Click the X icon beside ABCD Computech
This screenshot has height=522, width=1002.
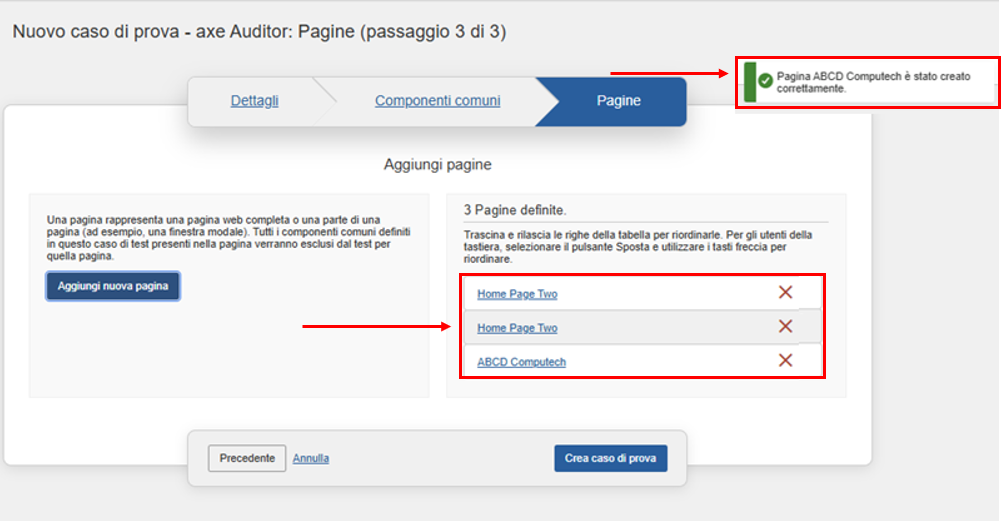pos(785,361)
